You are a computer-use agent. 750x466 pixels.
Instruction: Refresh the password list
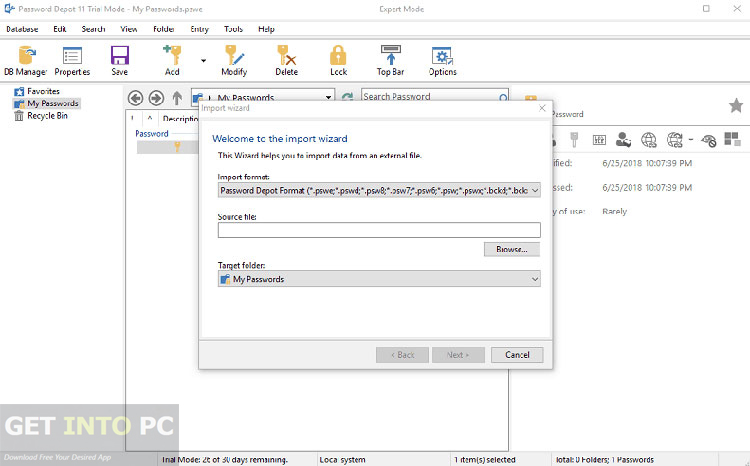pos(347,97)
